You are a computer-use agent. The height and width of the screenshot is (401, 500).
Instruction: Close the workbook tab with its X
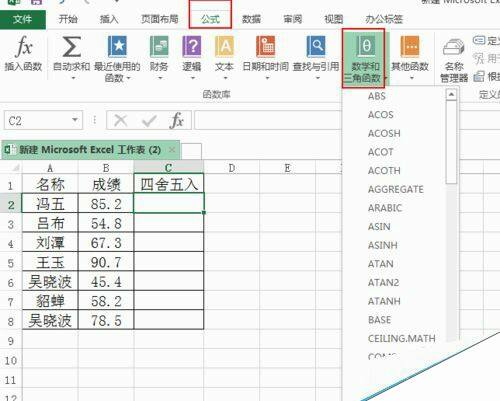point(172,150)
